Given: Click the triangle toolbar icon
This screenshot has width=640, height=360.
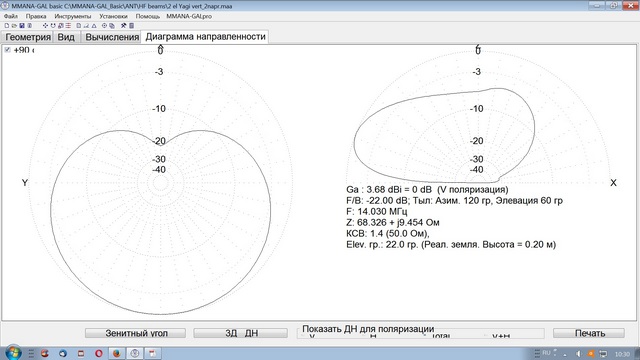Looking at the screenshot, I should pos(94,26).
